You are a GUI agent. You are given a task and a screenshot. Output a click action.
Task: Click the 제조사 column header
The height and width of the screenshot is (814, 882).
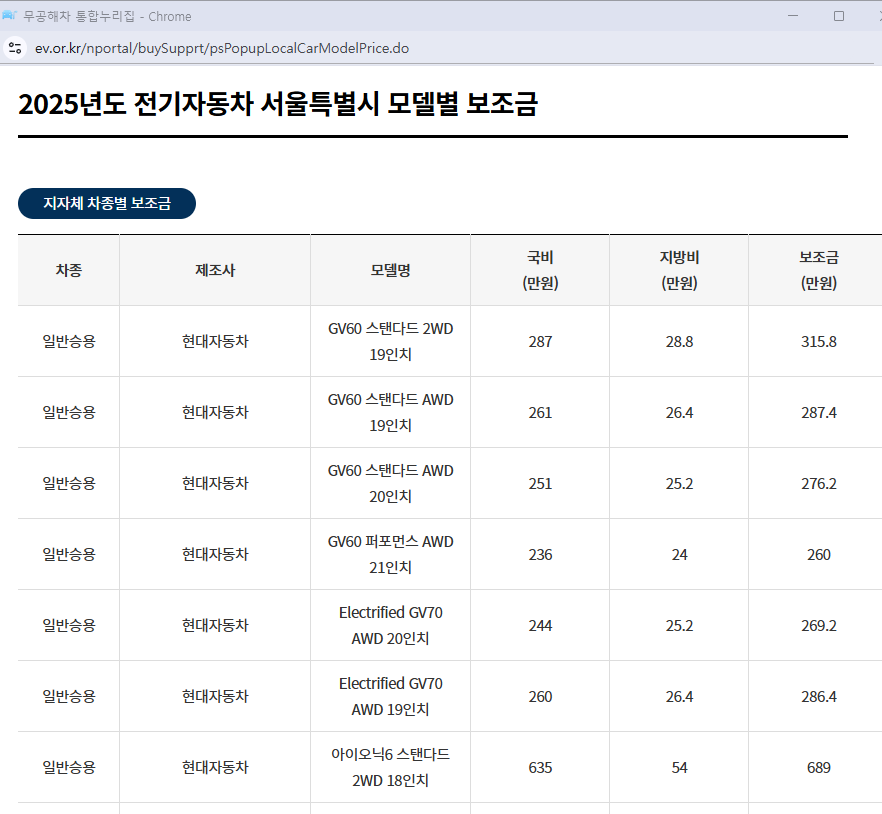(x=214, y=269)
